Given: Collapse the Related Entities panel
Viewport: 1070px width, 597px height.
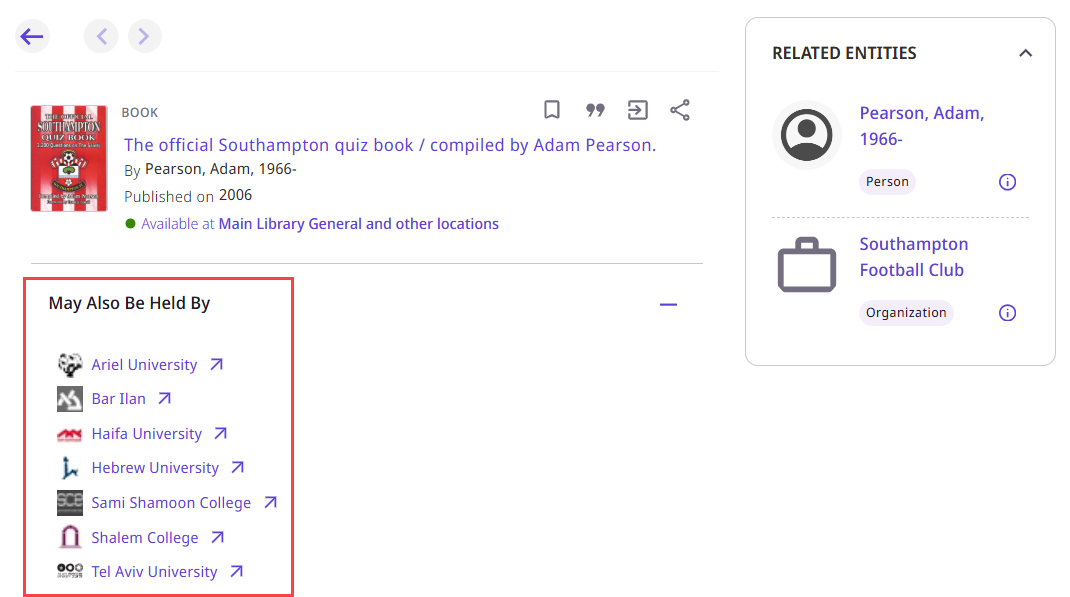Looking at the screenshot, I should [x=1025, y=53].
